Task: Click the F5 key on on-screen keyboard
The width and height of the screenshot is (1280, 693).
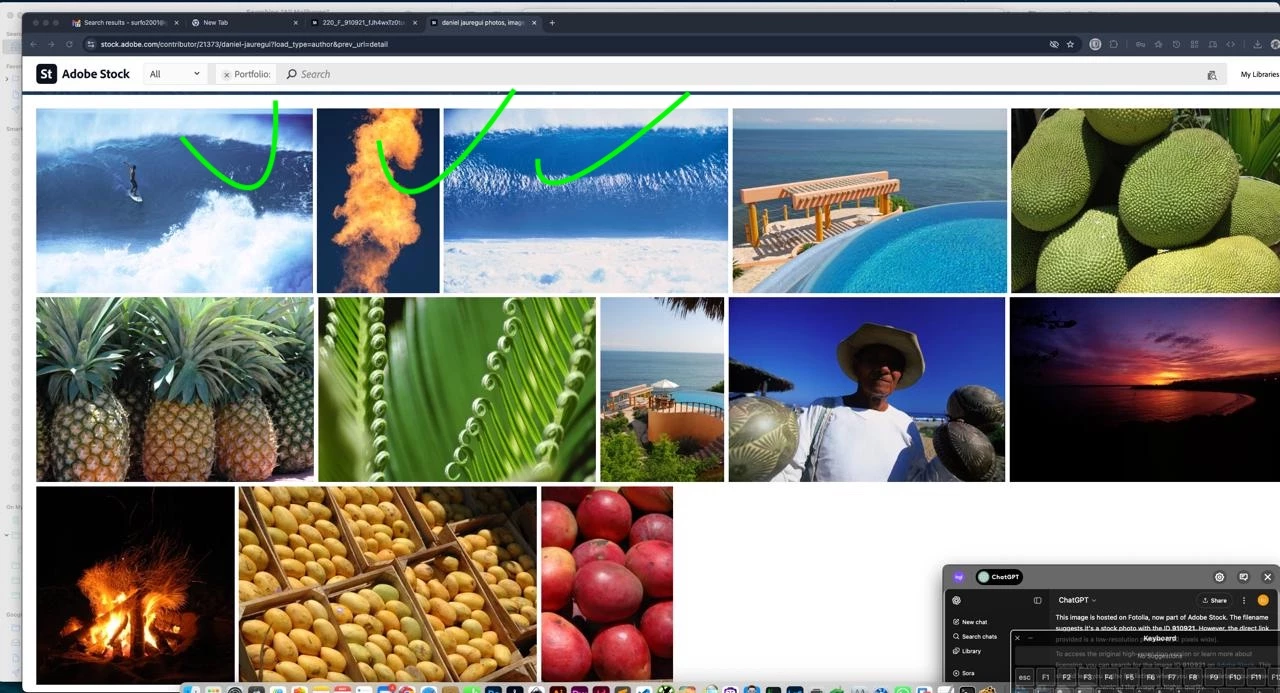Action: pyautogui.click(x=1129, y=677)
